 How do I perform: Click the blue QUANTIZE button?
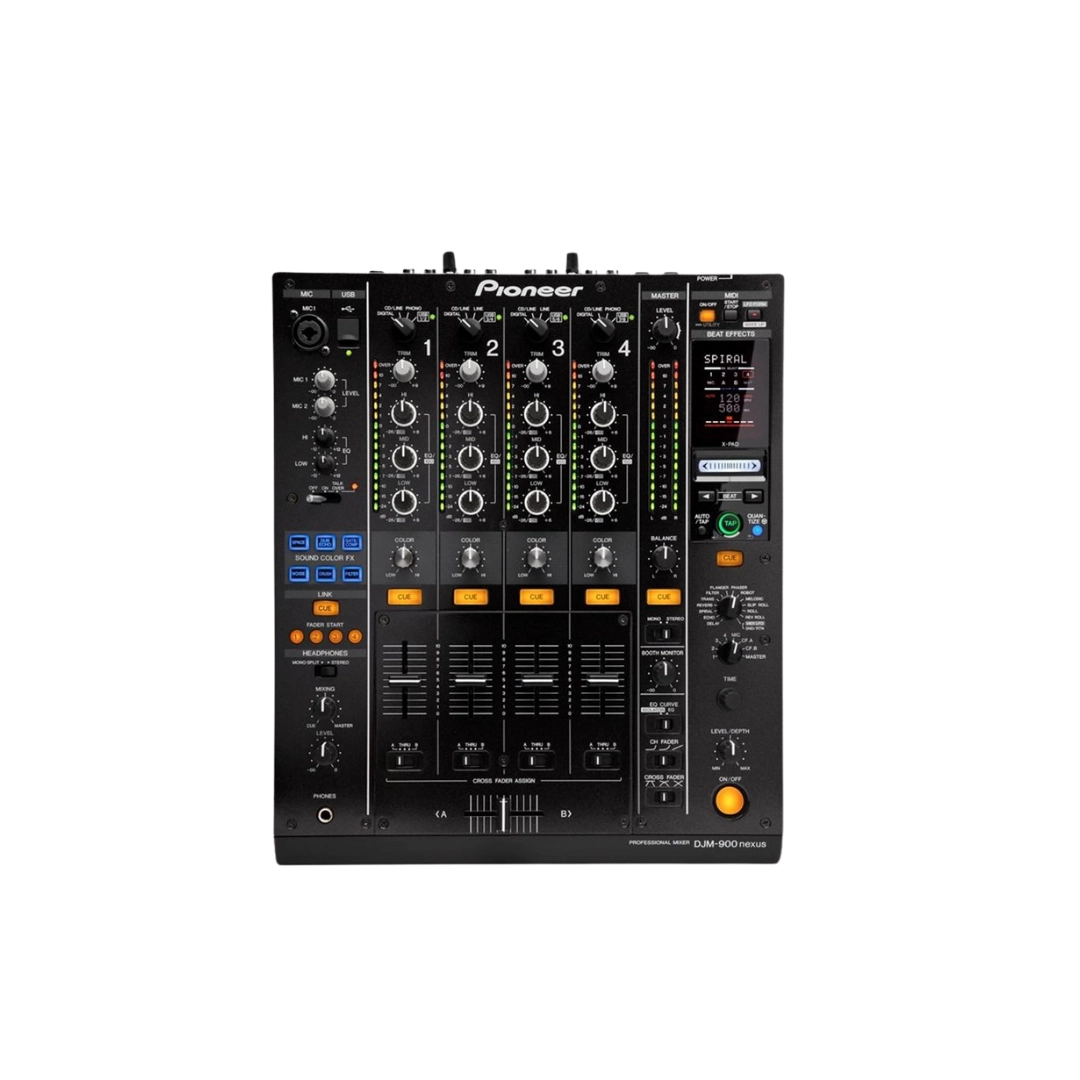click(757, 531)
